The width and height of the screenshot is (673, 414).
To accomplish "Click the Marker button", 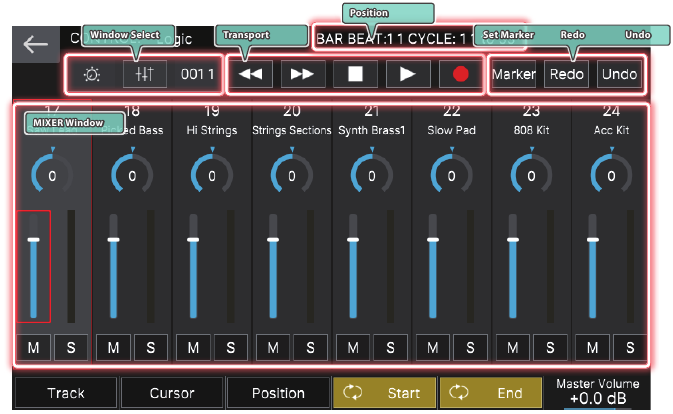I will coord(513,74).
